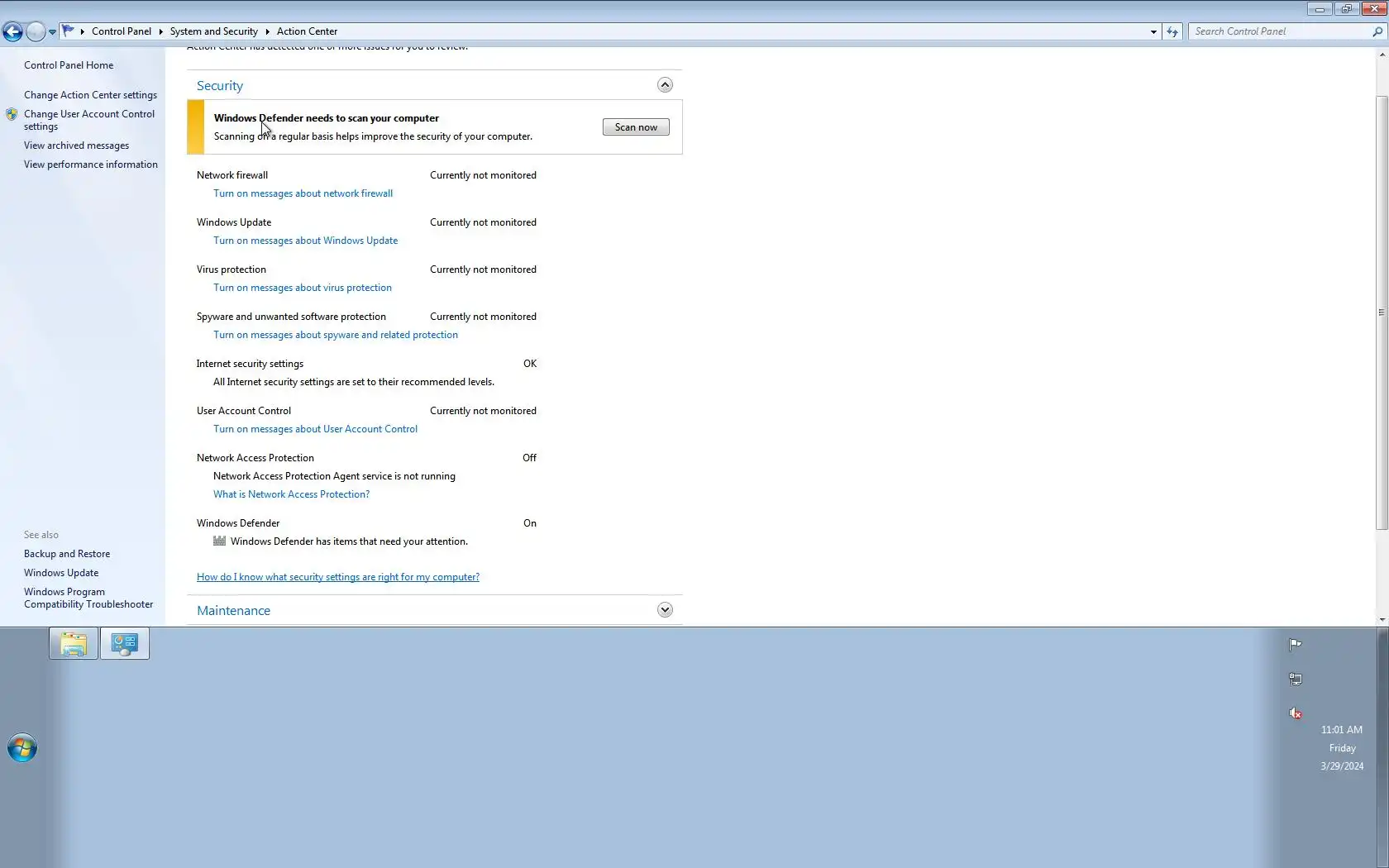
Task: Click the Network Access Protection label
Action: pos(255,458)
